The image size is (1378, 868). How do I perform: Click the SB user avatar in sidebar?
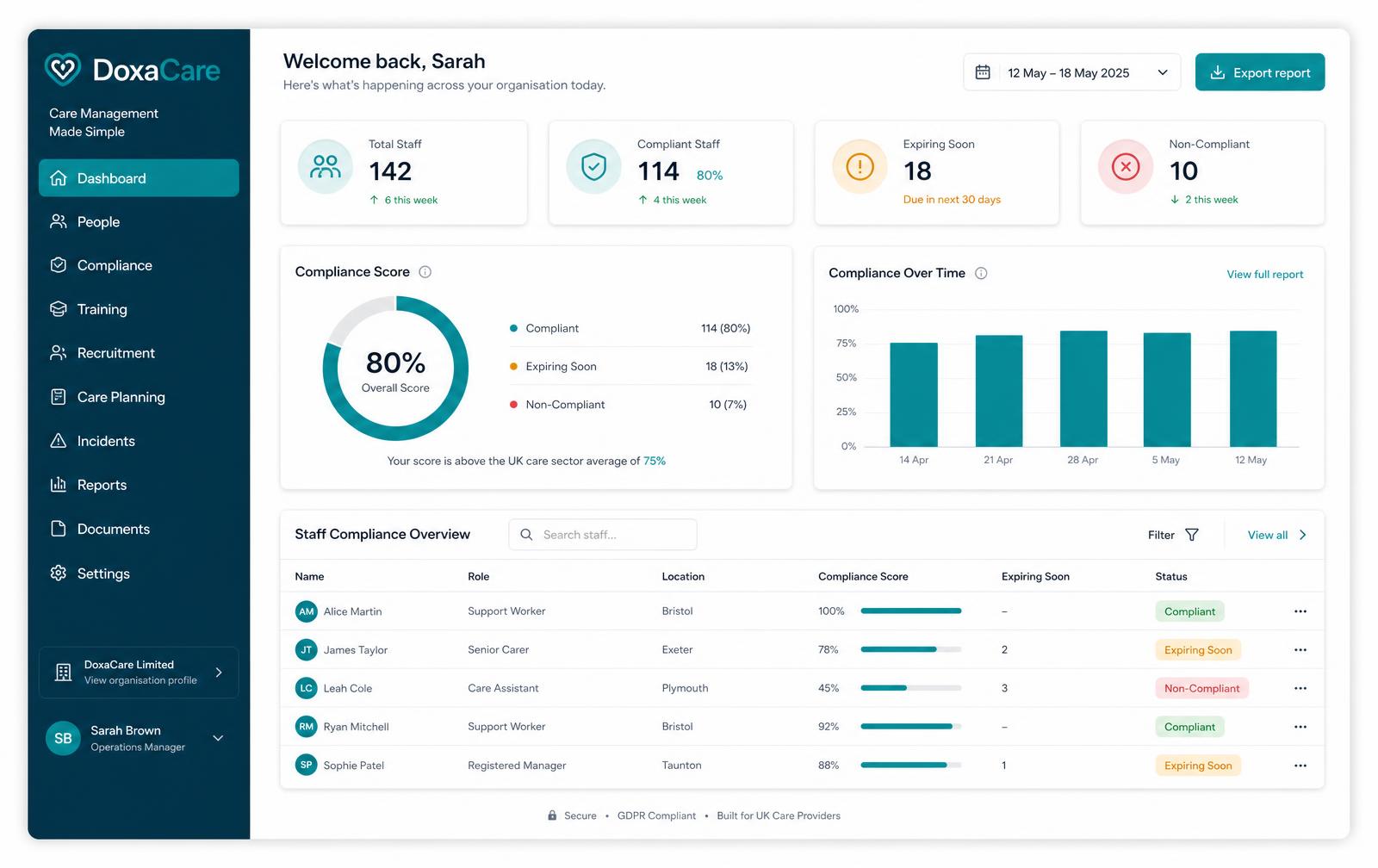tap(63, 738)
